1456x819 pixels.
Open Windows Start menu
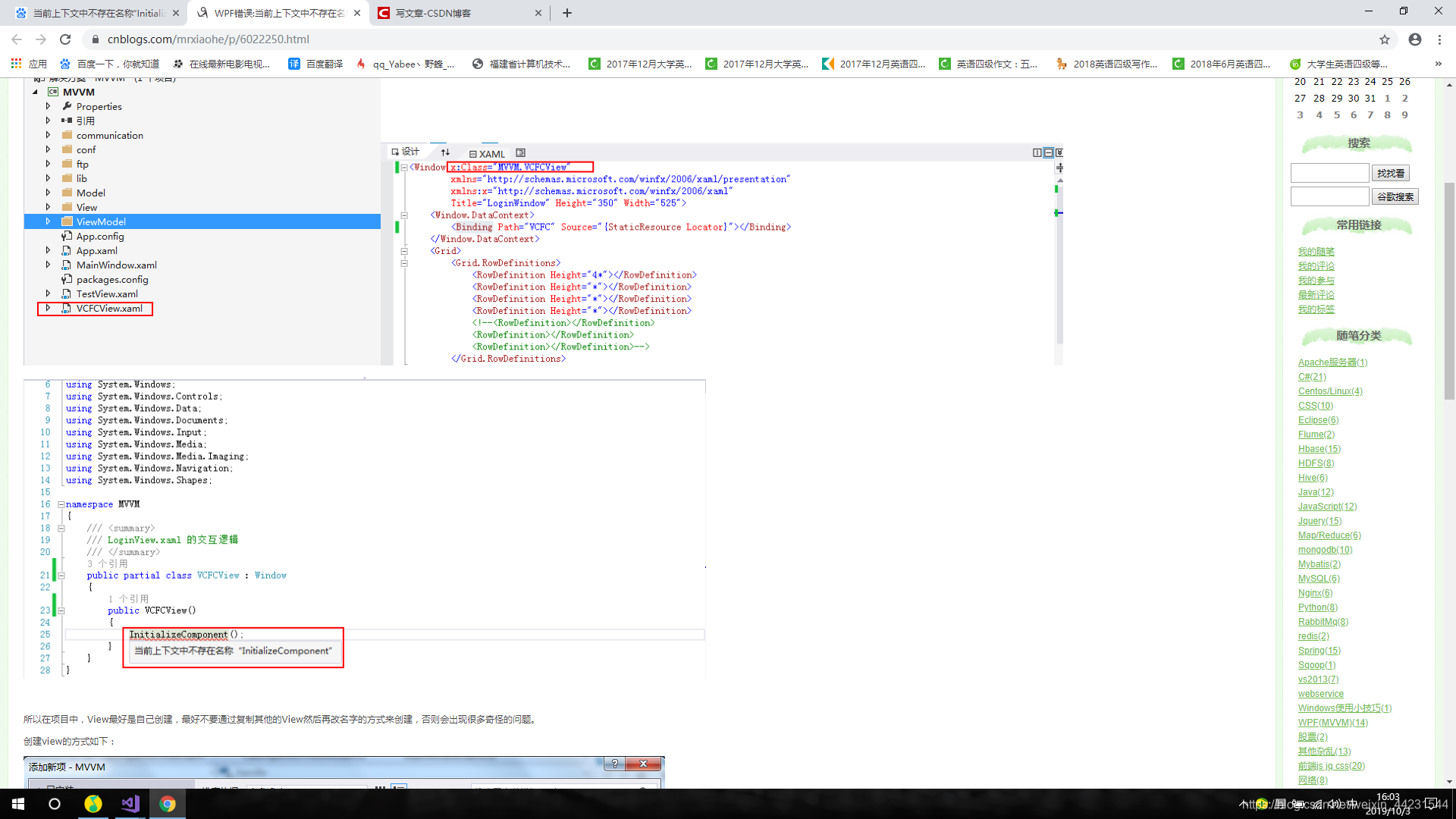pos(18,804)
